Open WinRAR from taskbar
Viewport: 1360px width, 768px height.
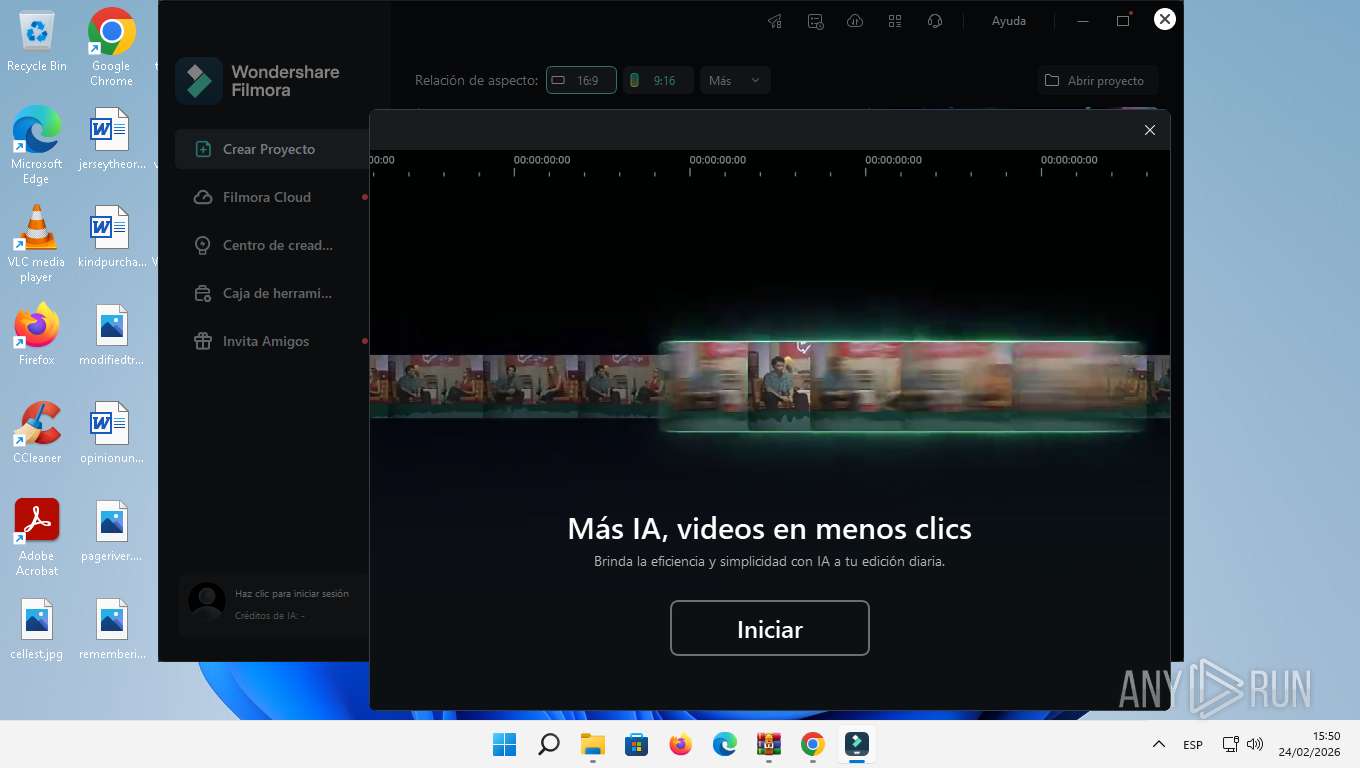769,744
